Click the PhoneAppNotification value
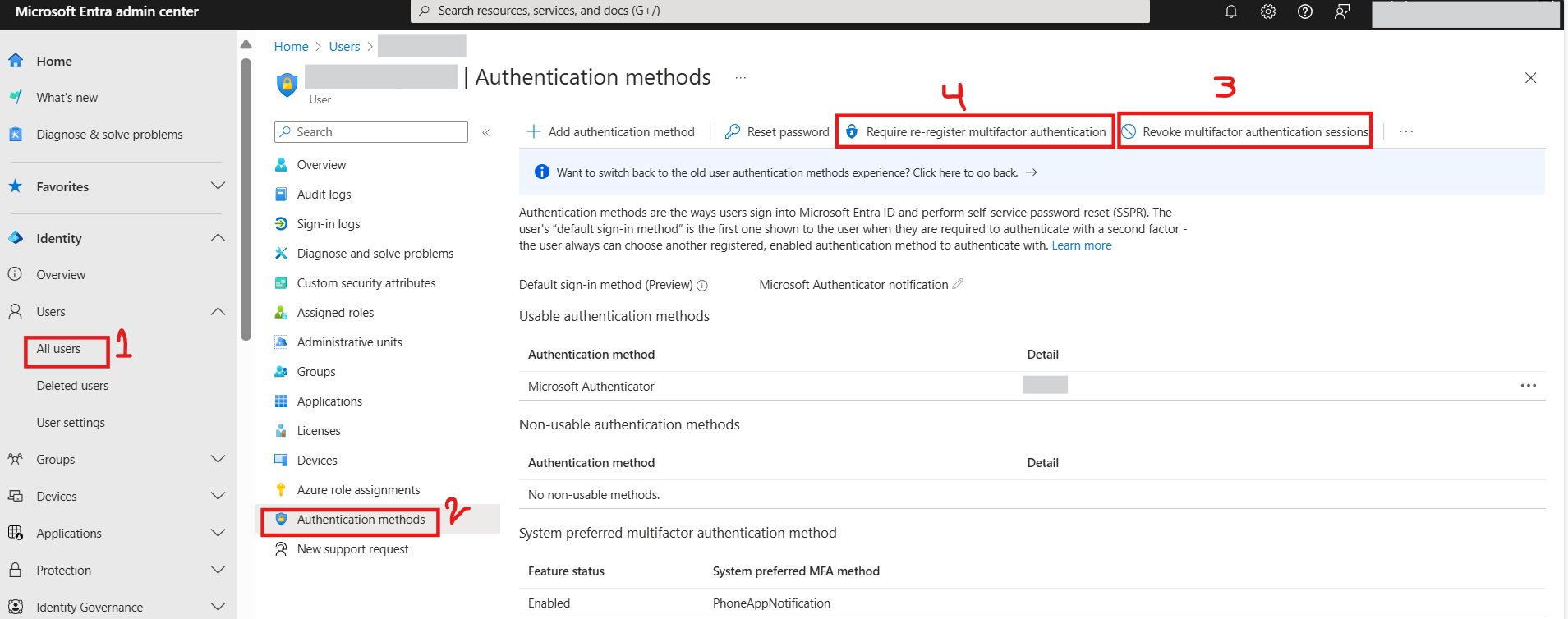Image resolution: width=1568 pixels, height=619 pixels. pos(771,603)
